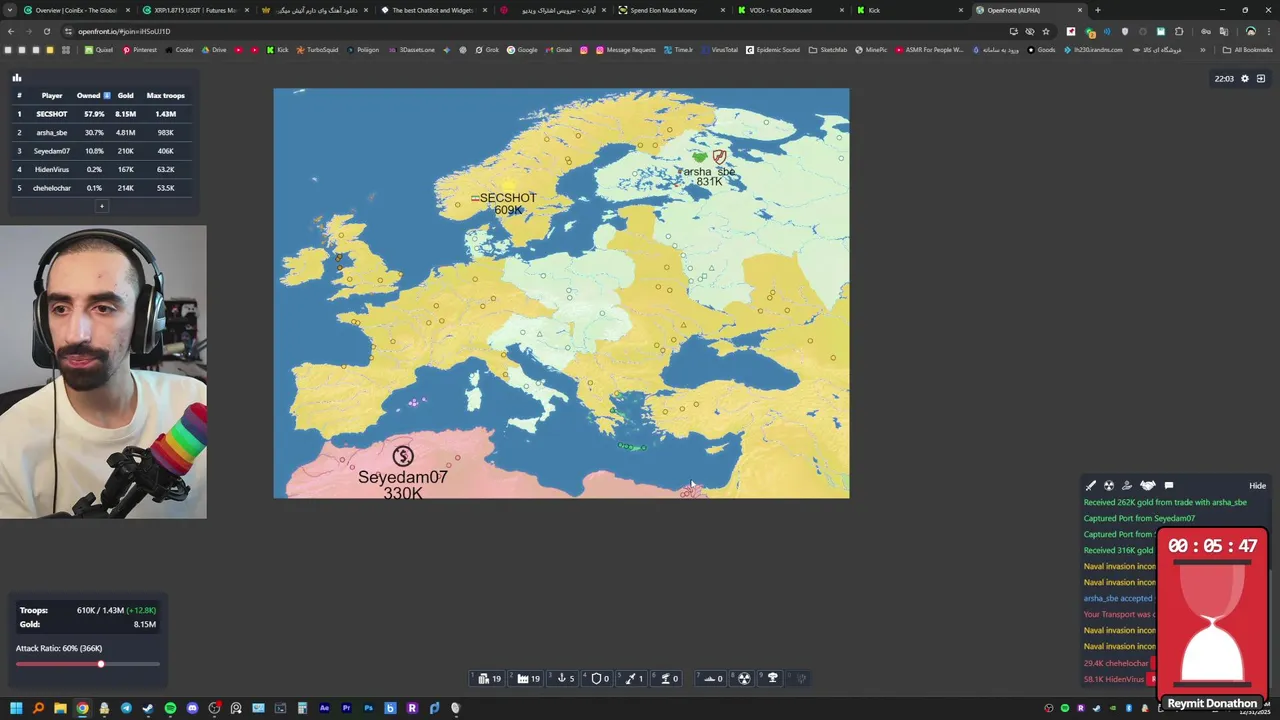Screen dimensions: 1280x720
Task: Sort leaderboard by Max troops column
Action: tap(165, 96)
